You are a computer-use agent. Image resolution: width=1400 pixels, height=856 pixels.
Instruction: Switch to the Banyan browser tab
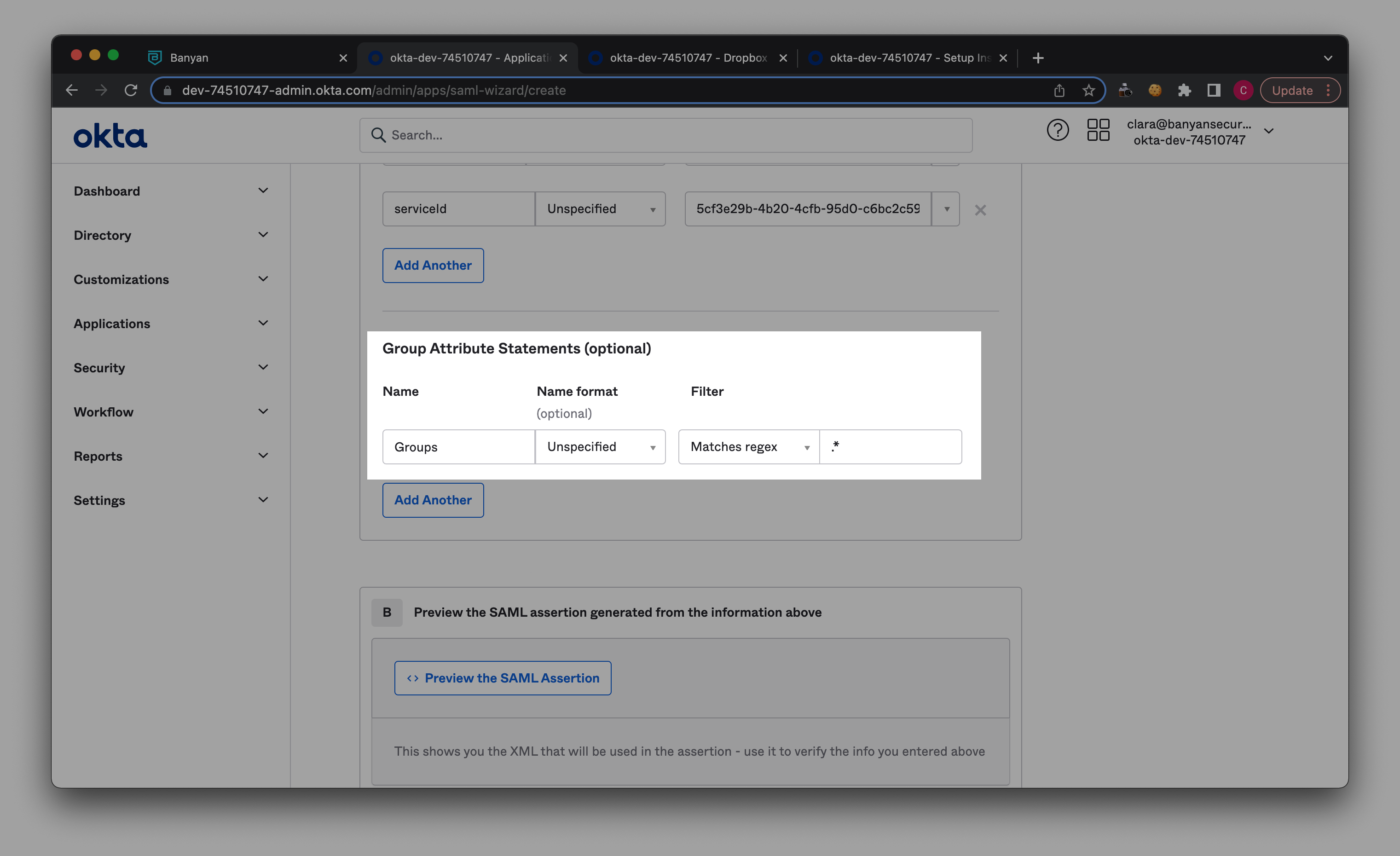[244, 58]
